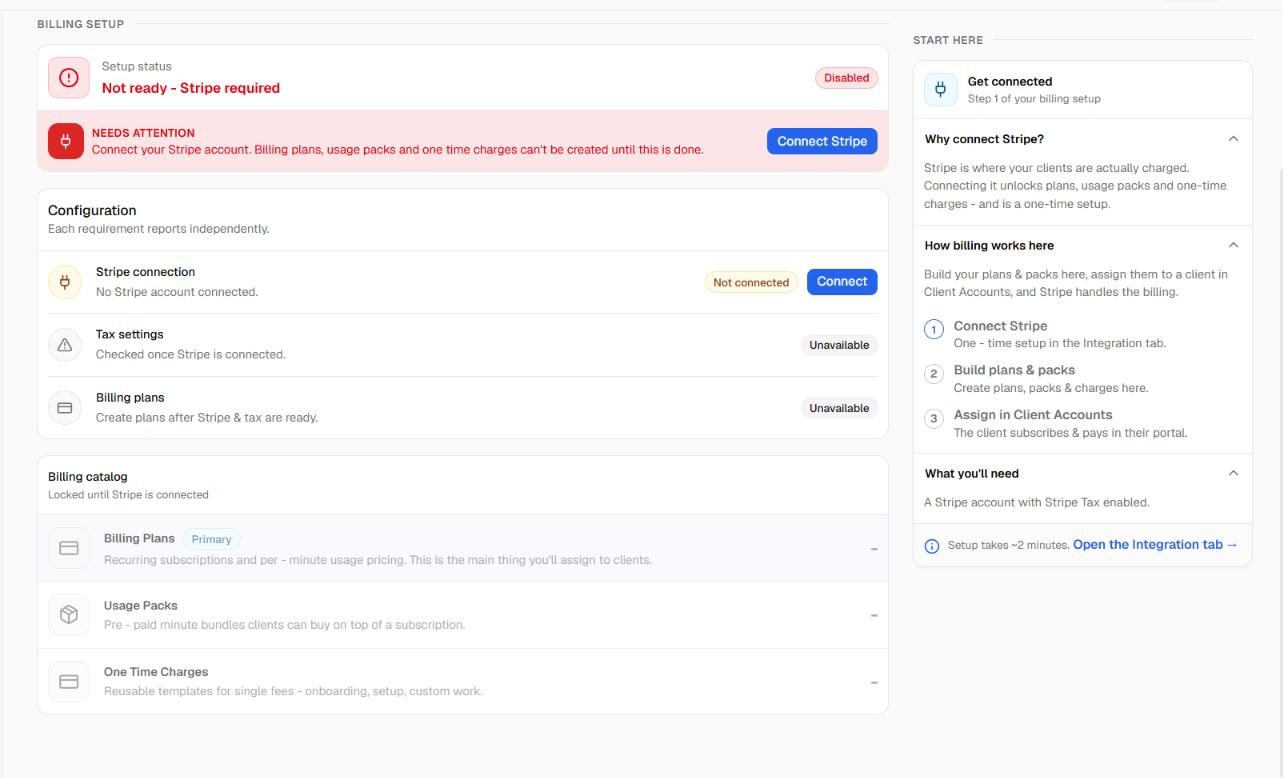This screenshot has height=778, width=1283.
Task: Click the red plug icon in Needs Attention banner
Action: 66,141
